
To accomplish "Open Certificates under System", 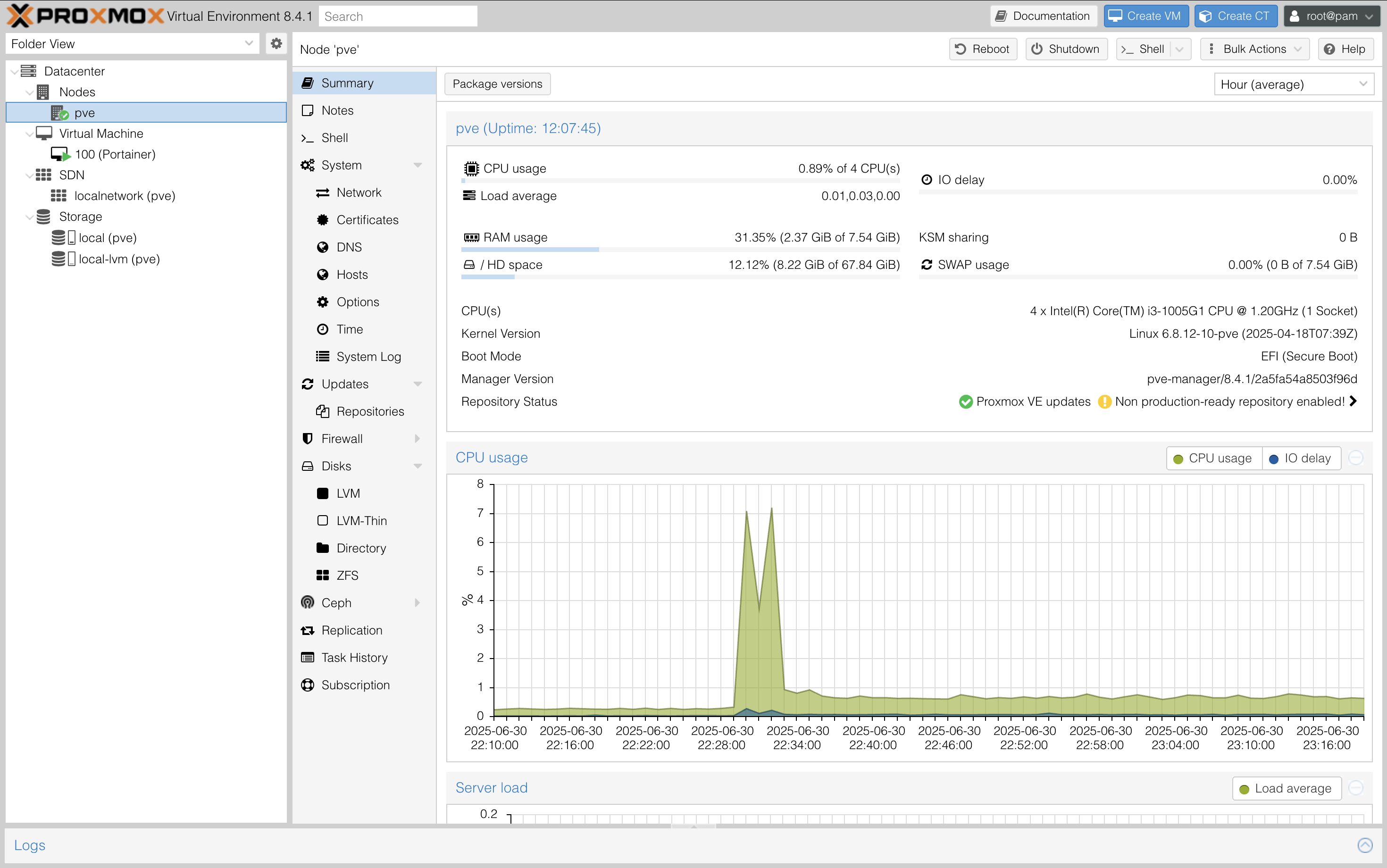I will [x=367, y=219].
